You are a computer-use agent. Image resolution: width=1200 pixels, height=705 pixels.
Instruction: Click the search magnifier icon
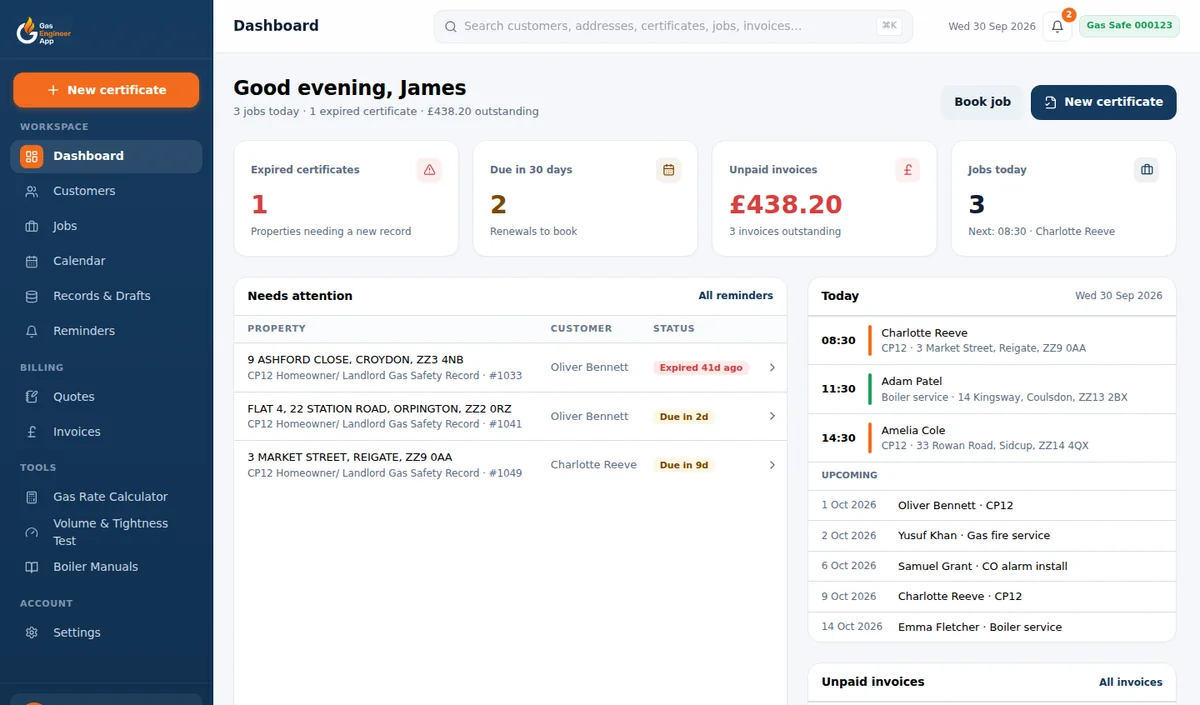point(451,27)
